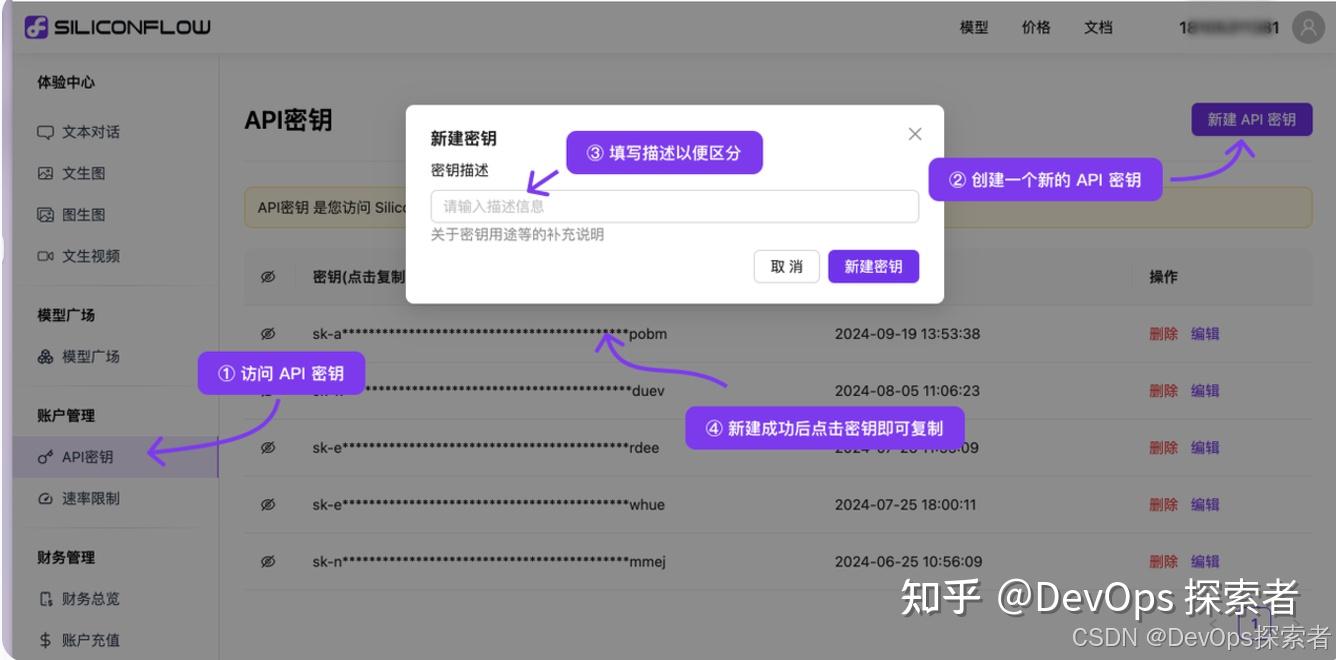Click the key description input field
1336x660 pixels.
(675, 206)
